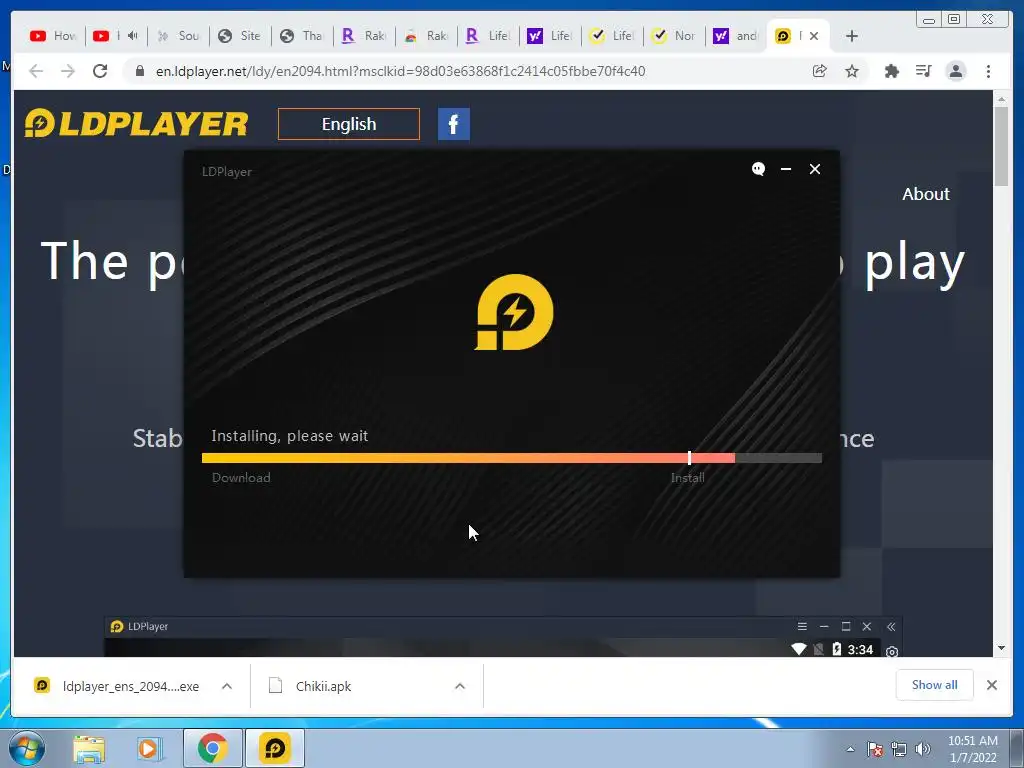Bookmark this page with the star
The image size is (1024, 768).
coord(852,71)
